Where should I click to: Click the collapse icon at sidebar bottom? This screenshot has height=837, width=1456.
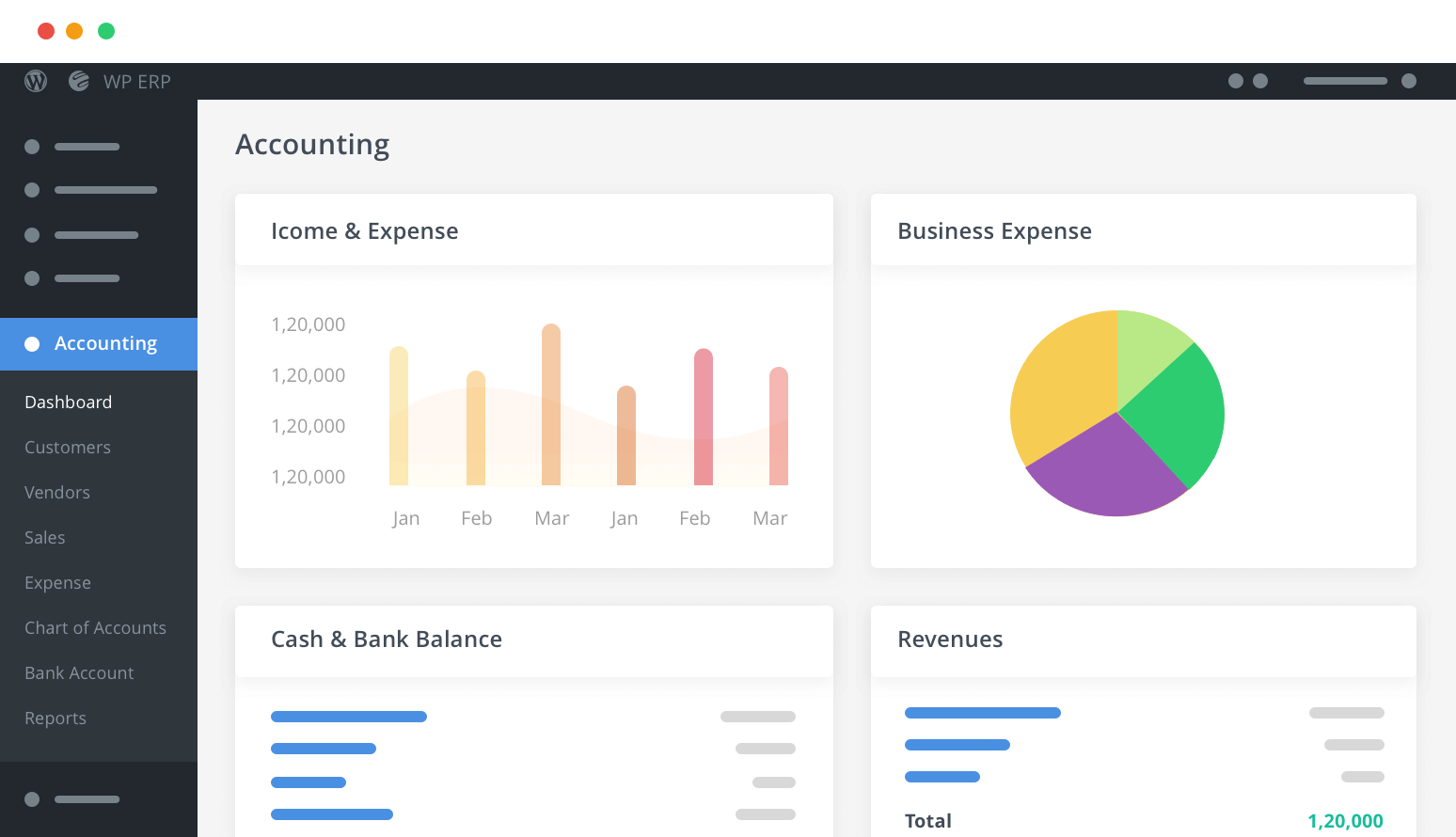tap(32, 799)
